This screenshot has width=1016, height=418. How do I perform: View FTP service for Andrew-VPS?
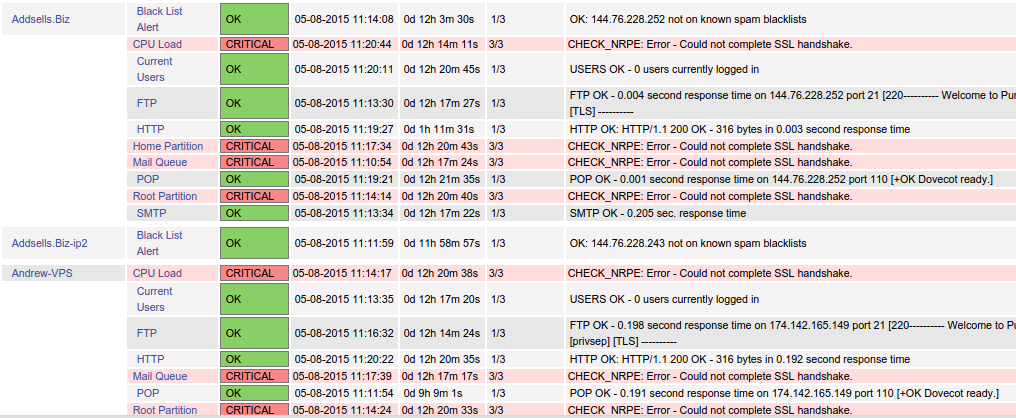pos(147,333)
